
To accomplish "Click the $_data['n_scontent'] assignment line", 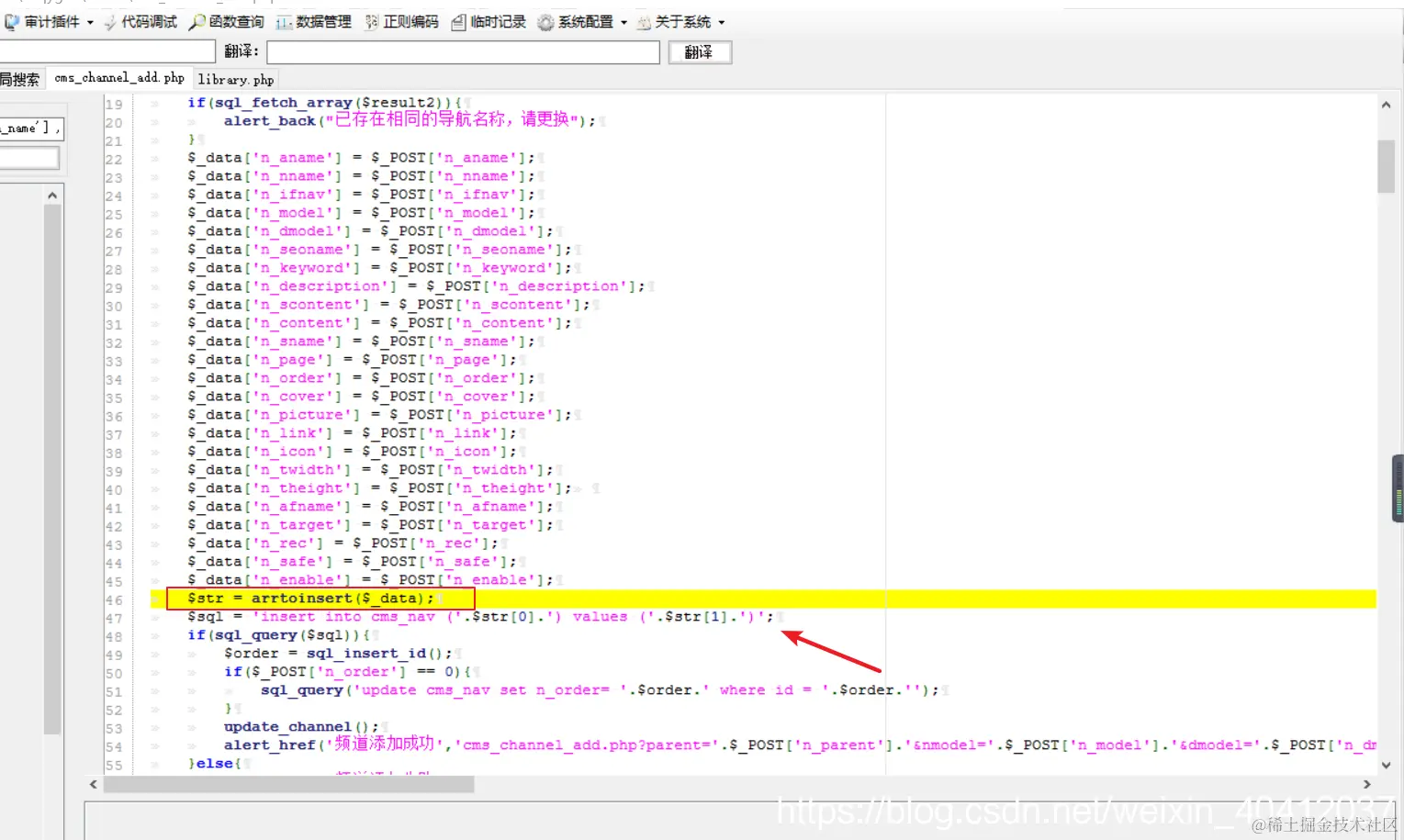I will pos(388,305).
